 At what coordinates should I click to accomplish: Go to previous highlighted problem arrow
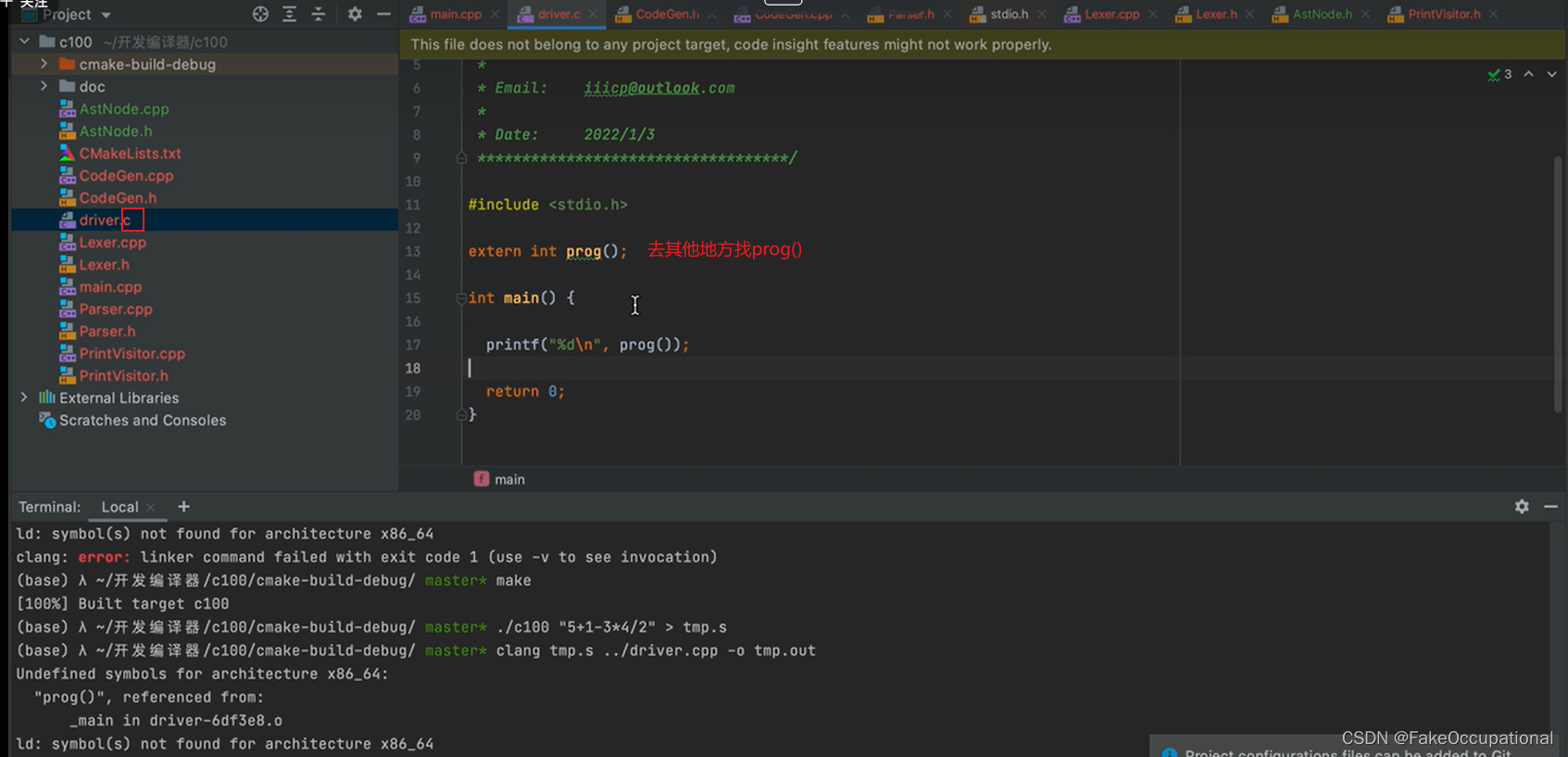click(1529, 74)
